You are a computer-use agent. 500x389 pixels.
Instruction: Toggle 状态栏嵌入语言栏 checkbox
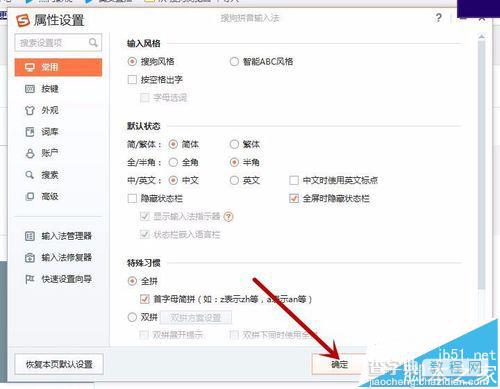coord(145,234)
